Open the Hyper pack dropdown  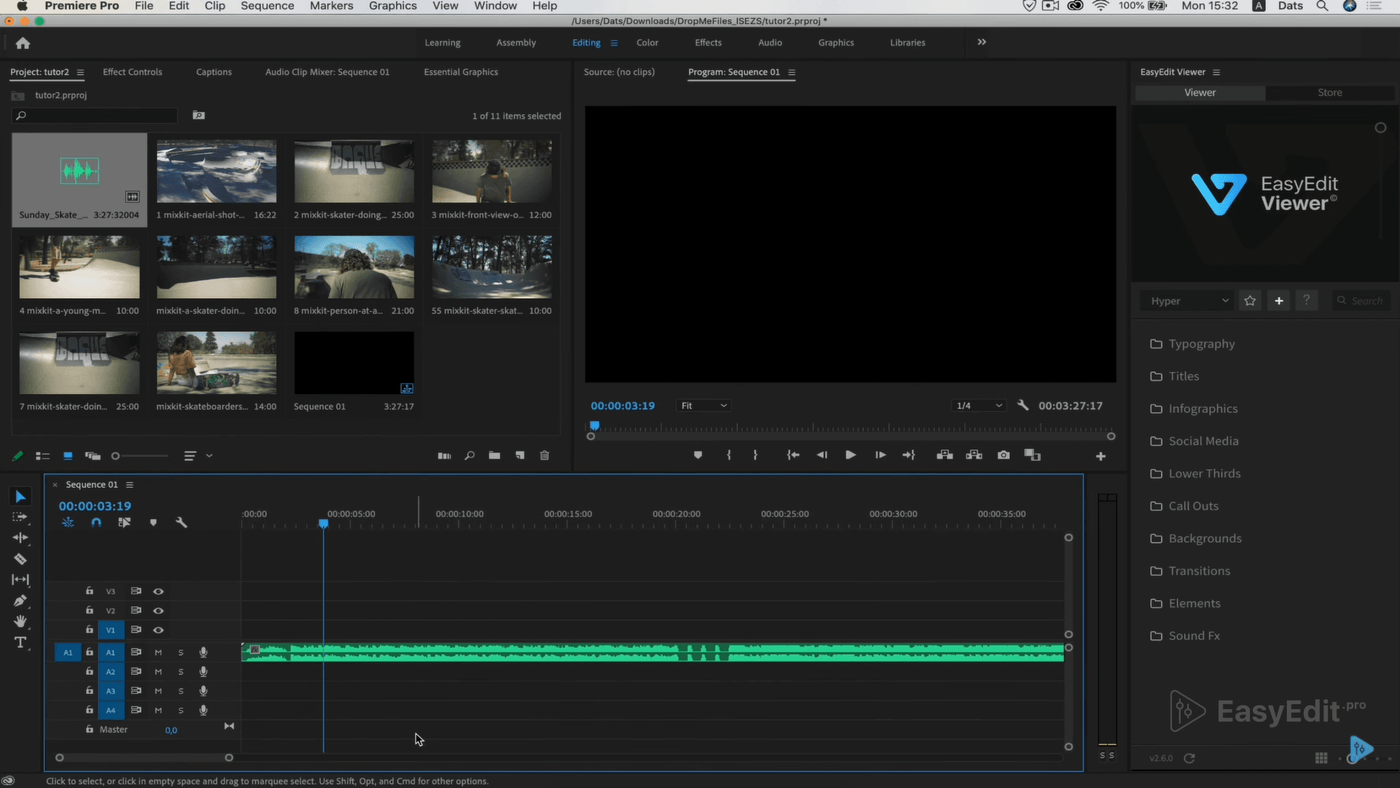click(x=1187, y=301)
